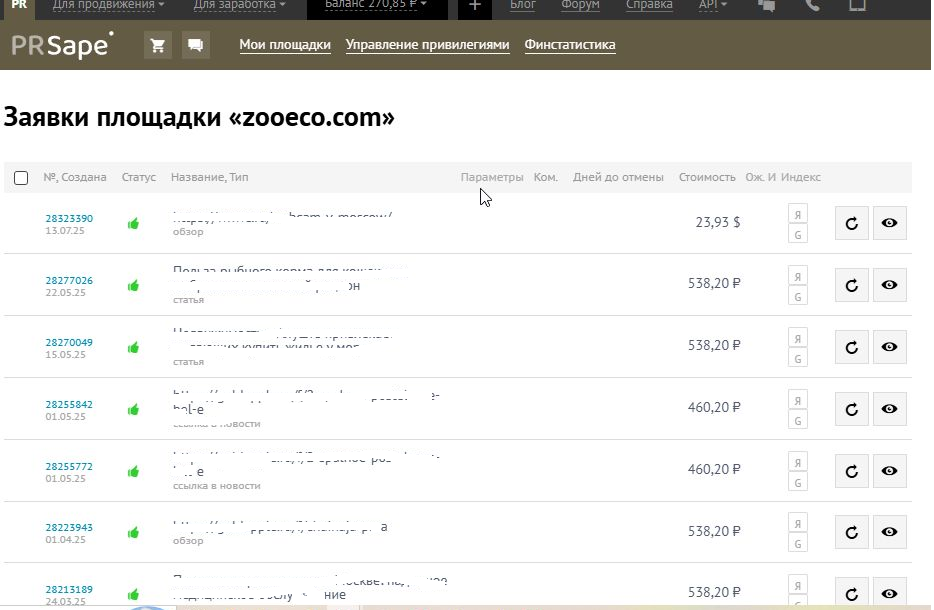Expand the «Для заработка» dropdown
This screenshot has width=934, height=610.
(239, 6)
